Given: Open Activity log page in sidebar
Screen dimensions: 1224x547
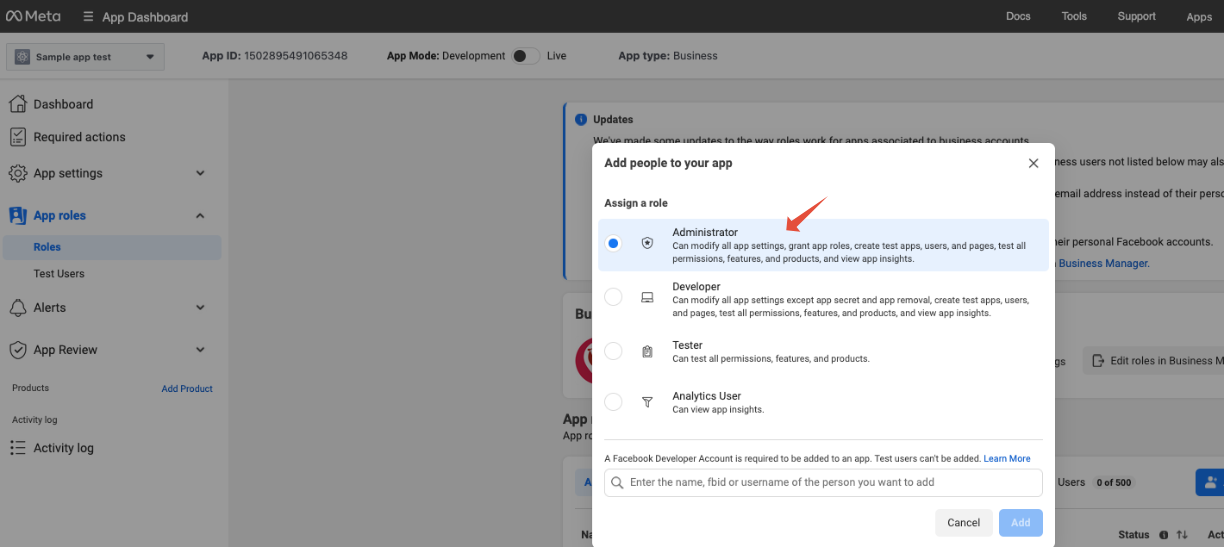Looking at the screenshot, I should pos(64,448).
